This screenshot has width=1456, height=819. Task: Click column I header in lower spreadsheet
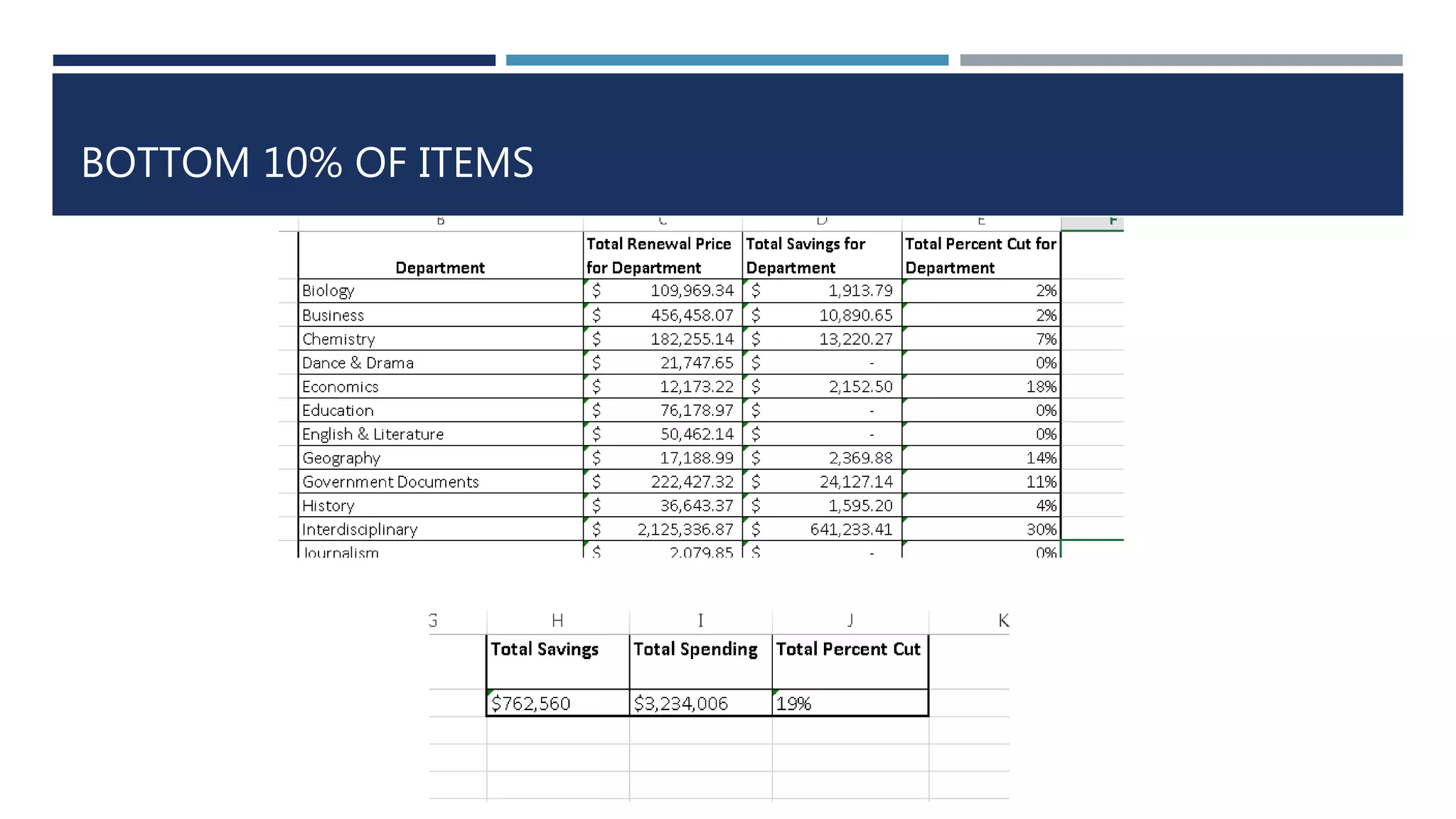tap(701, 621)
